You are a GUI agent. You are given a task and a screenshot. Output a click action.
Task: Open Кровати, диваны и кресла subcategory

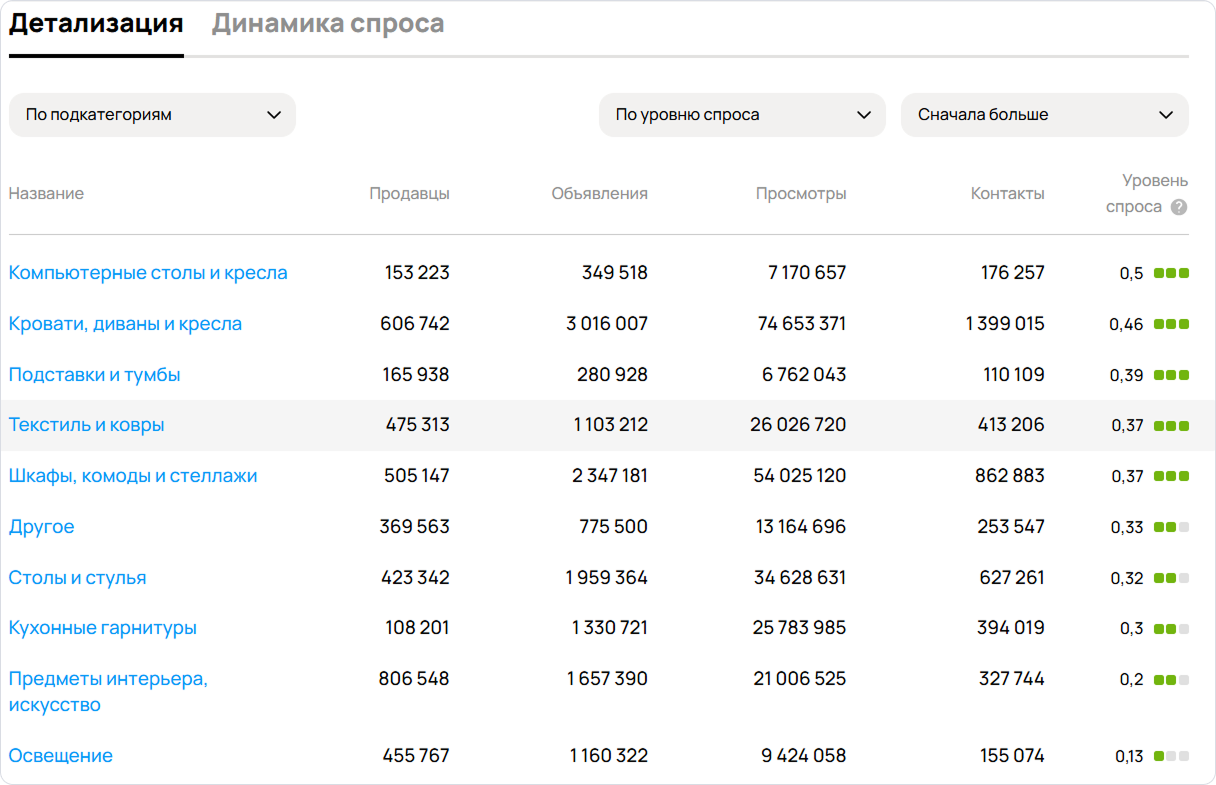click(125, 324)
